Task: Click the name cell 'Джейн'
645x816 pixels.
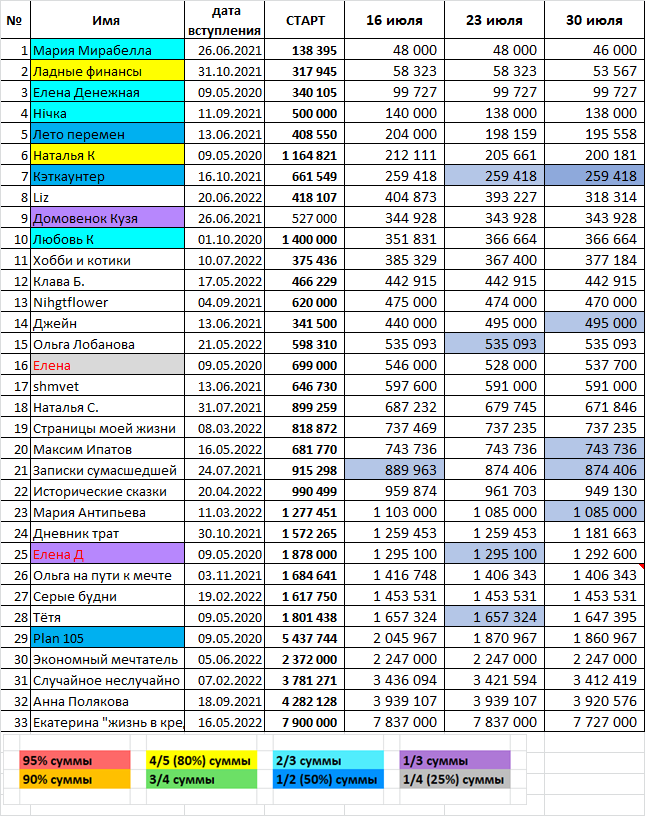Action: point(107,323)
